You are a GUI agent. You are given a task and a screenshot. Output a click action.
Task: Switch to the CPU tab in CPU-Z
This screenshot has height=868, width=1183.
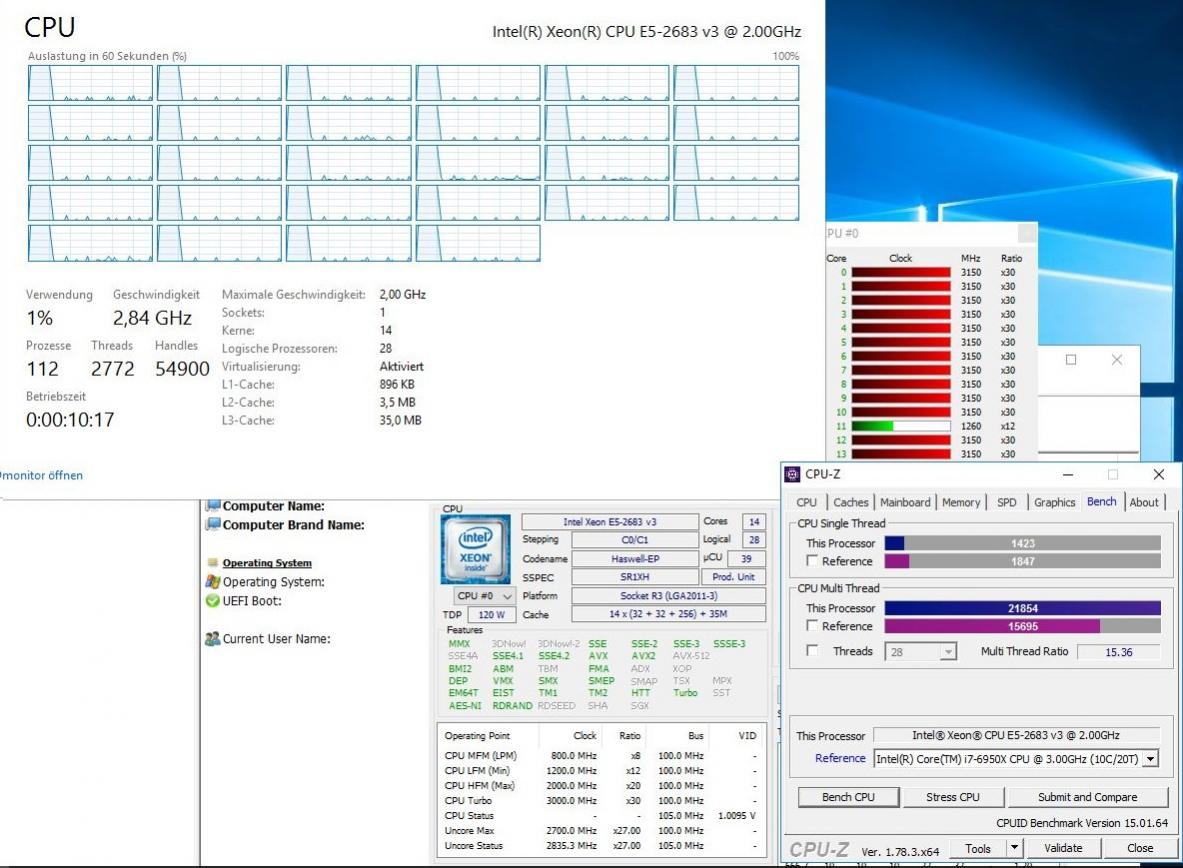pos(807,502)
